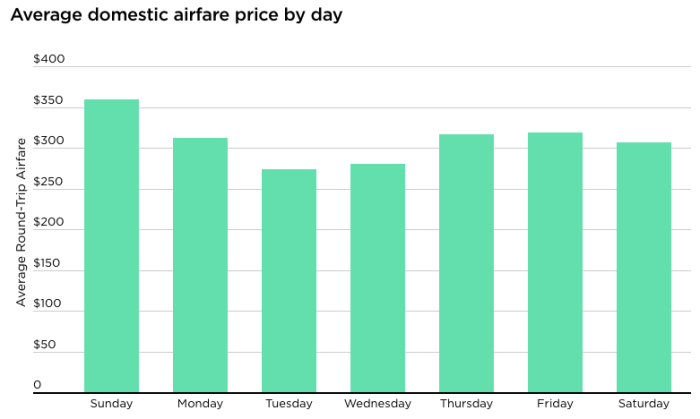Click the Sunday bar in the chart

pyautogui.click(x=111, y=245)
